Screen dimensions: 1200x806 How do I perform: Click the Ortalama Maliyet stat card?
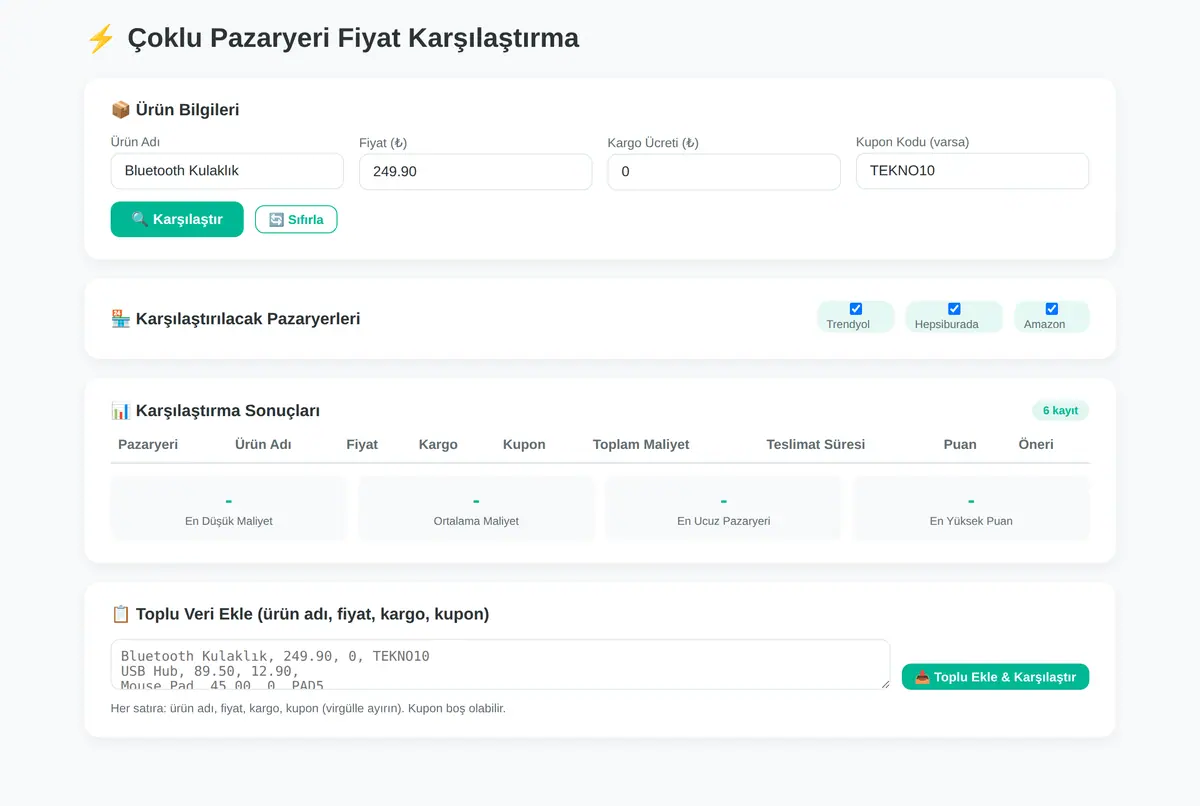pos(476,508)
